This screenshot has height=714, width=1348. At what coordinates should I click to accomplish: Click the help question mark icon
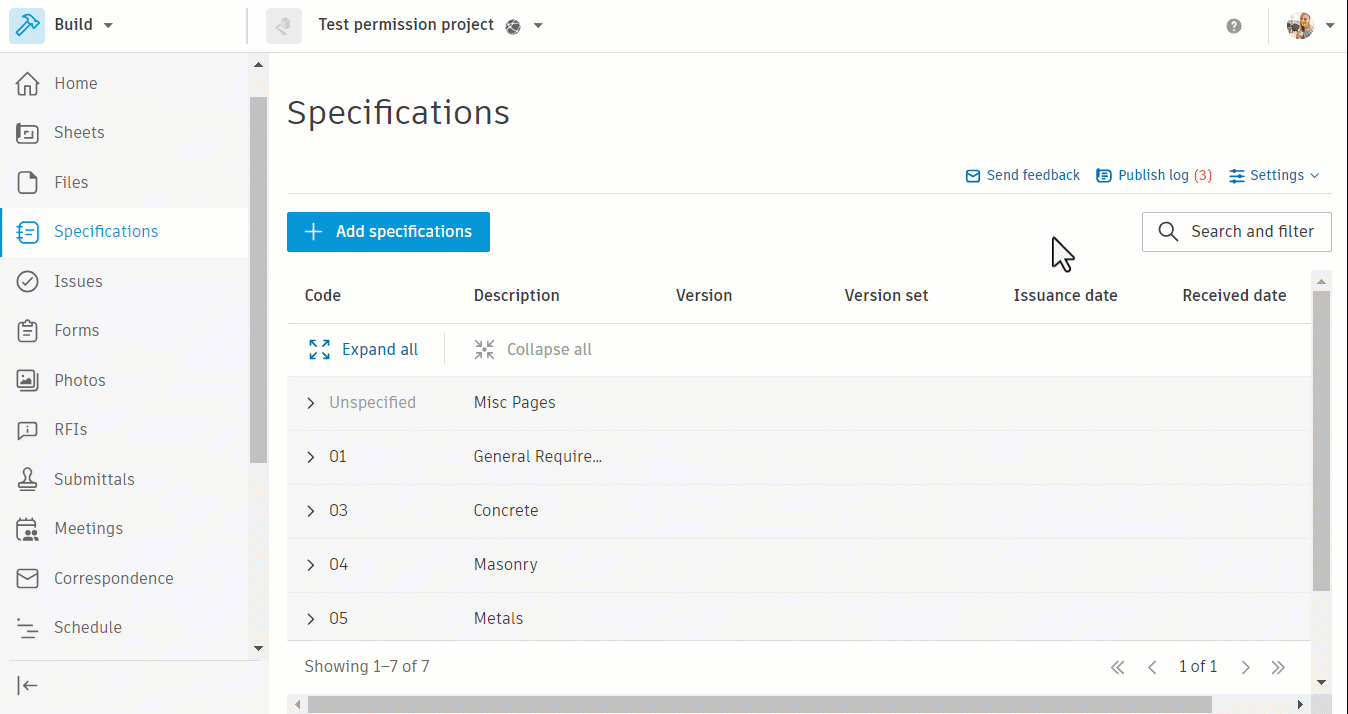1234,26
